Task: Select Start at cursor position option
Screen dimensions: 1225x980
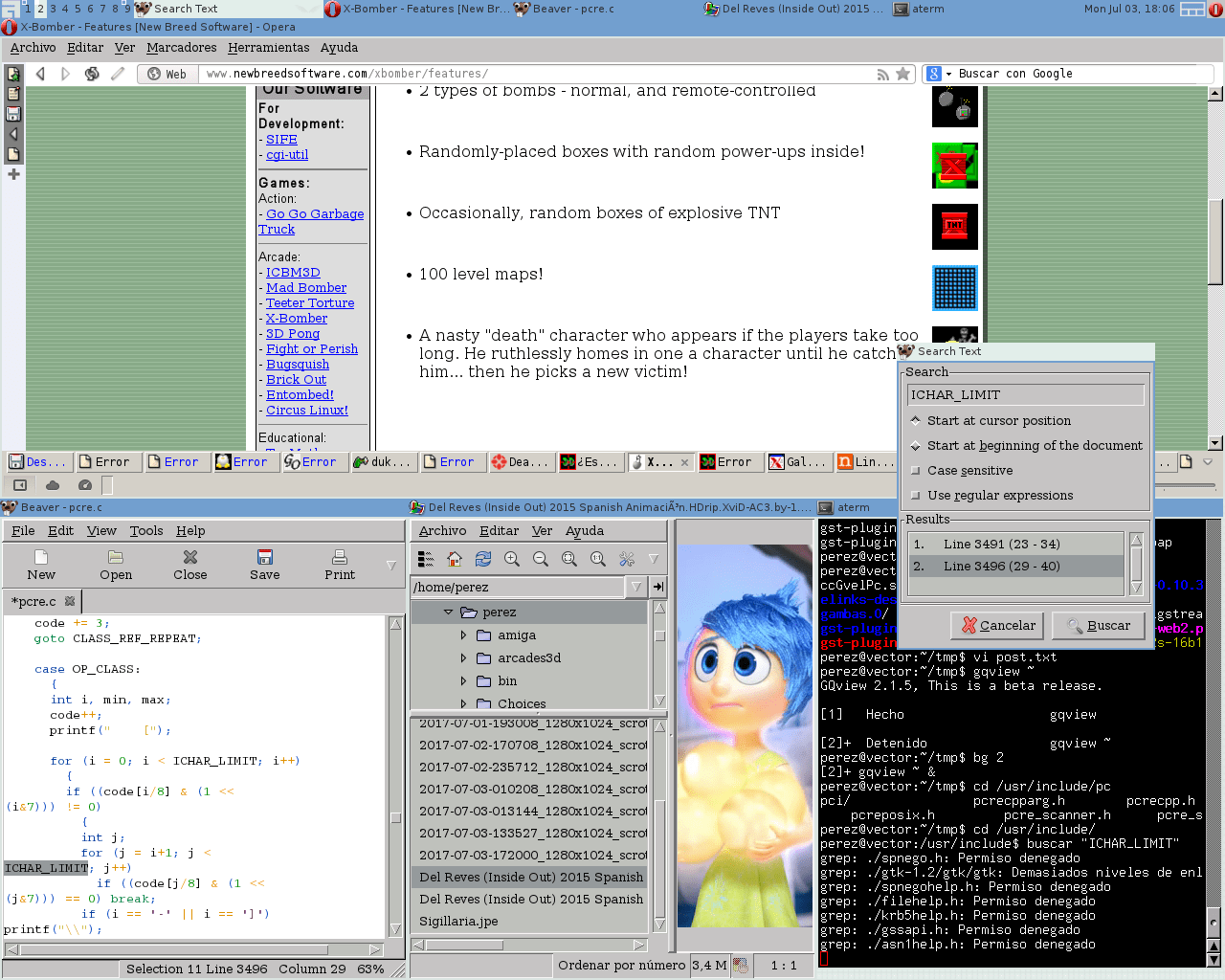Action: click(991, 421)
